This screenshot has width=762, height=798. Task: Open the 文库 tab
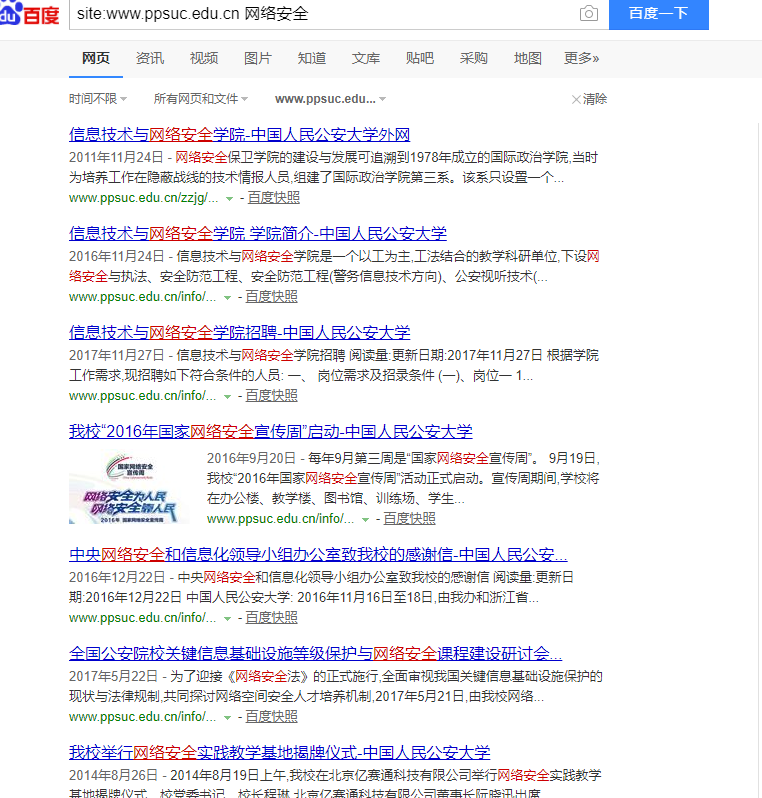[x=365, y=59]
